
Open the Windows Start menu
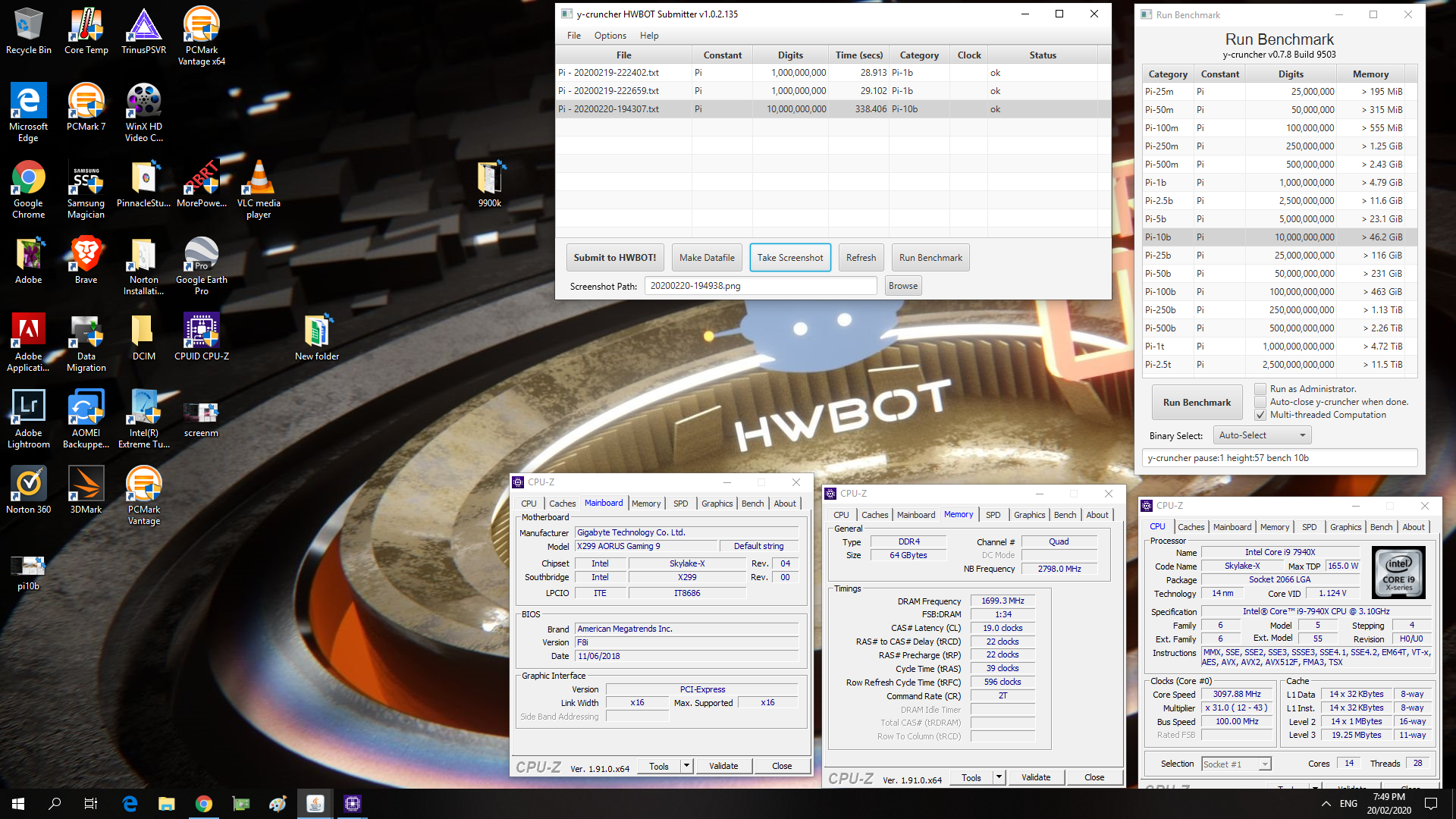click(x=18, y=804)
